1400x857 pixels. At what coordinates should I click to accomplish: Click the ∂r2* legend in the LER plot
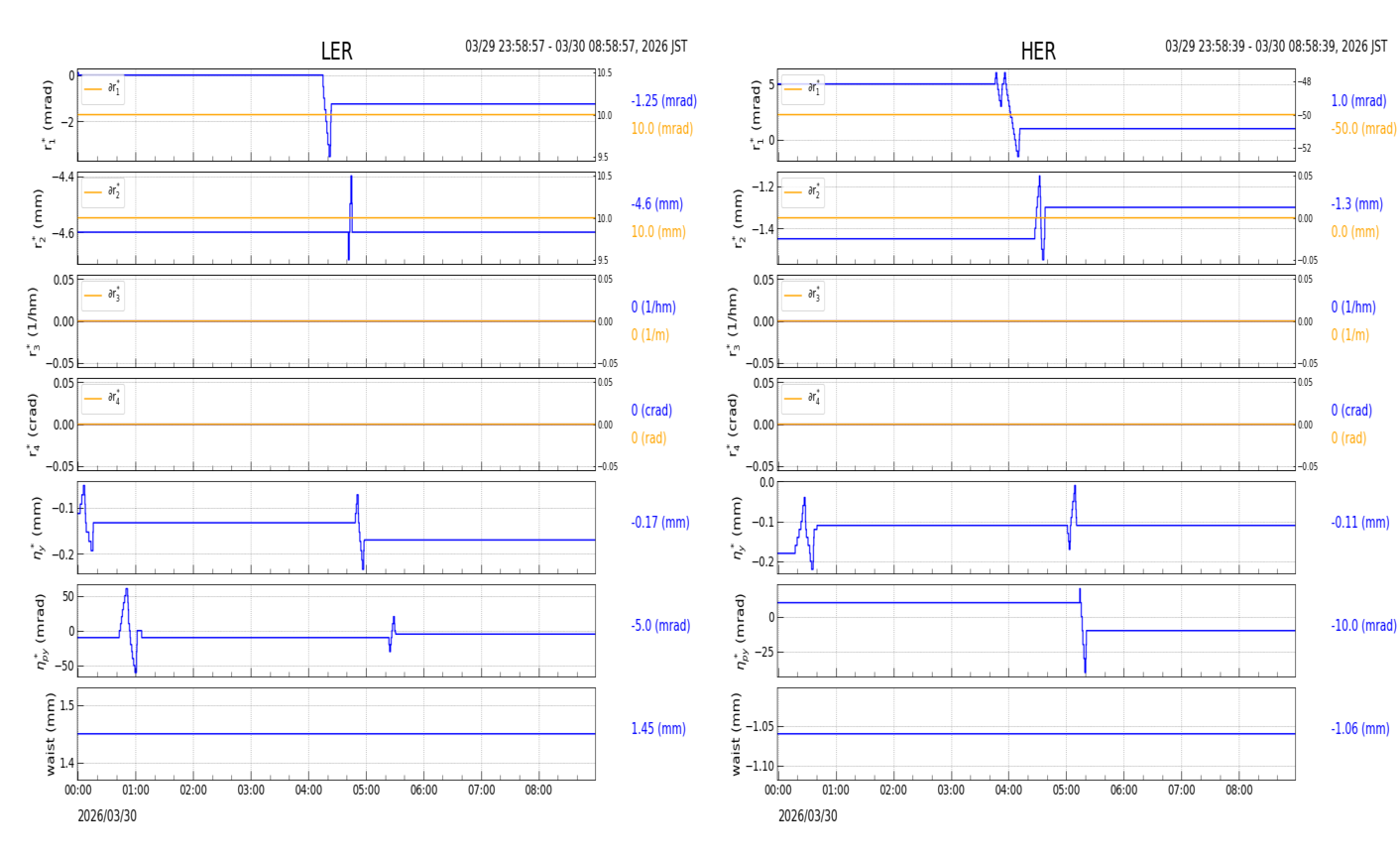[x=103, y=191]
